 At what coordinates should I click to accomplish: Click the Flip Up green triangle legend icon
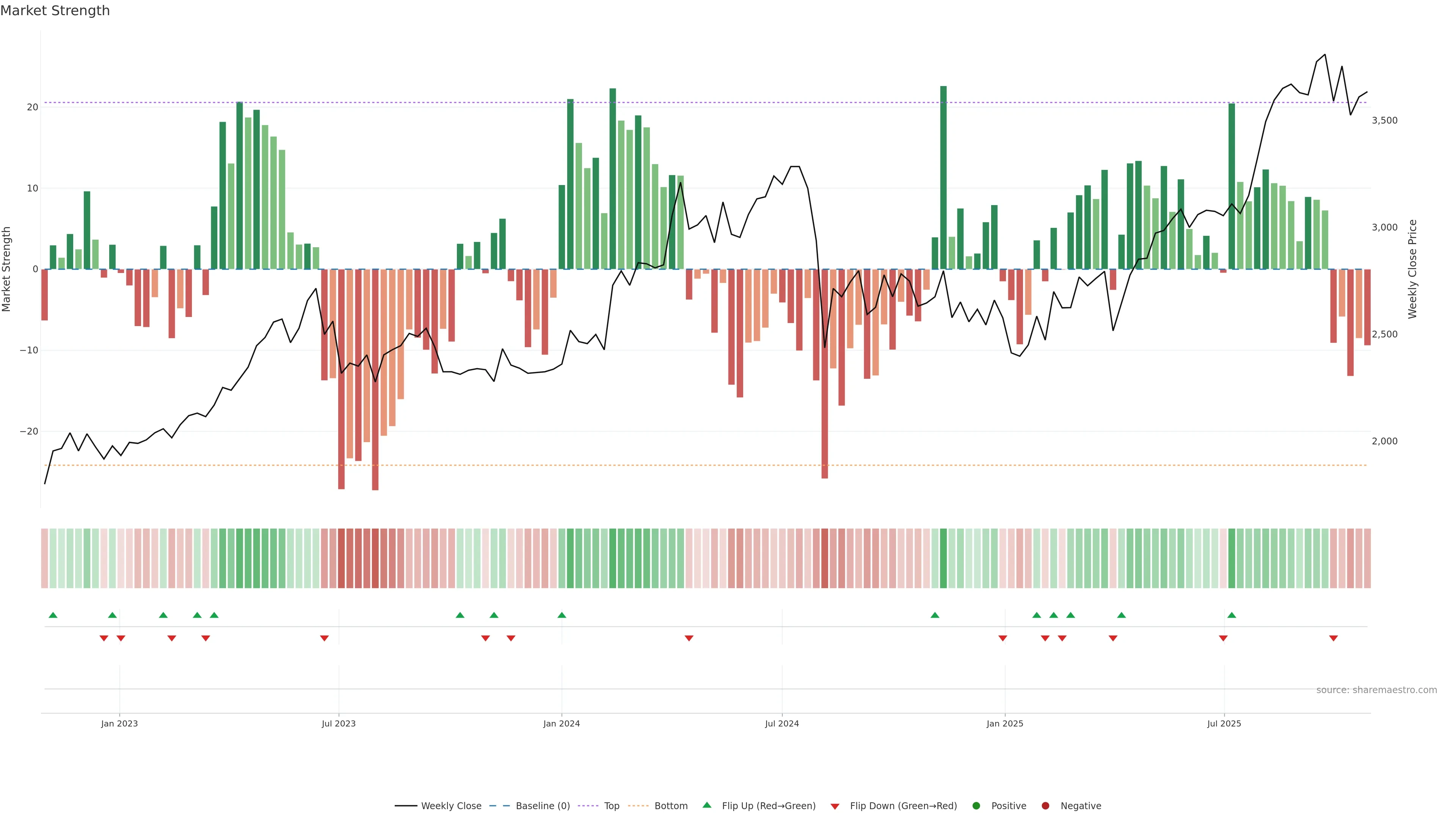706,805
